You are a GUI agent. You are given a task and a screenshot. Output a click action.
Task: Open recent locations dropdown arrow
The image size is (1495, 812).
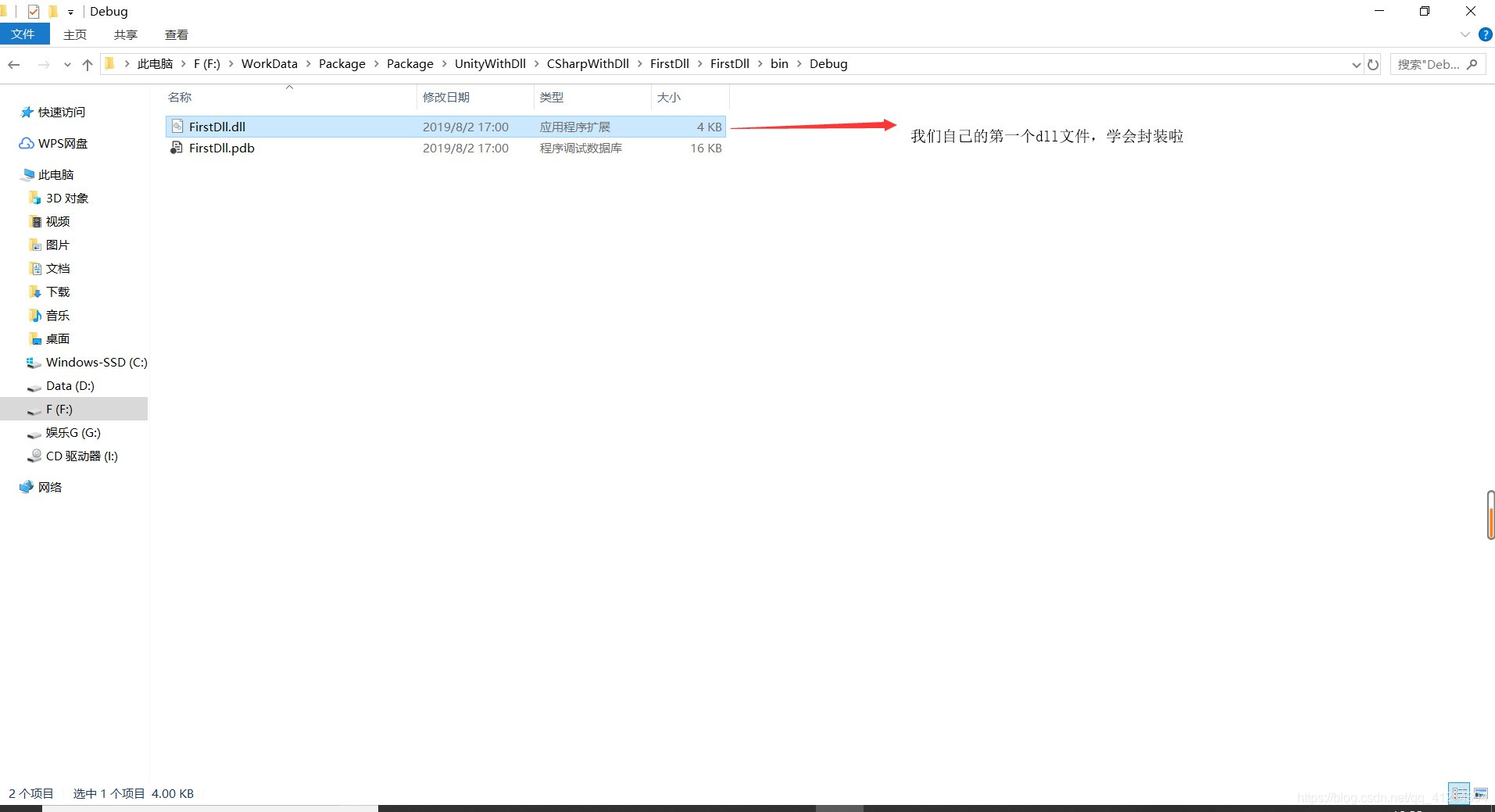[x=67, y=65]
